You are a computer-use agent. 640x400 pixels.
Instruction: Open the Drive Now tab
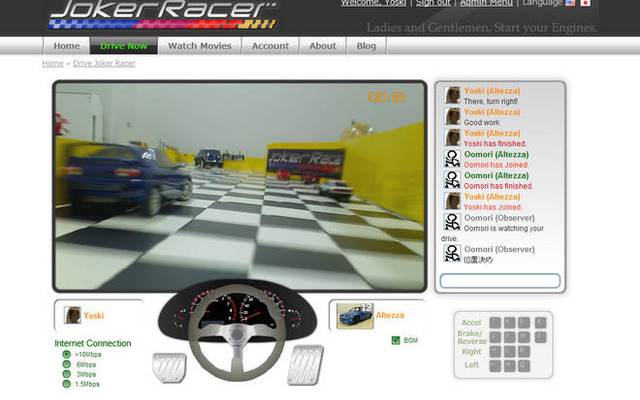click(x=124, y=46)
